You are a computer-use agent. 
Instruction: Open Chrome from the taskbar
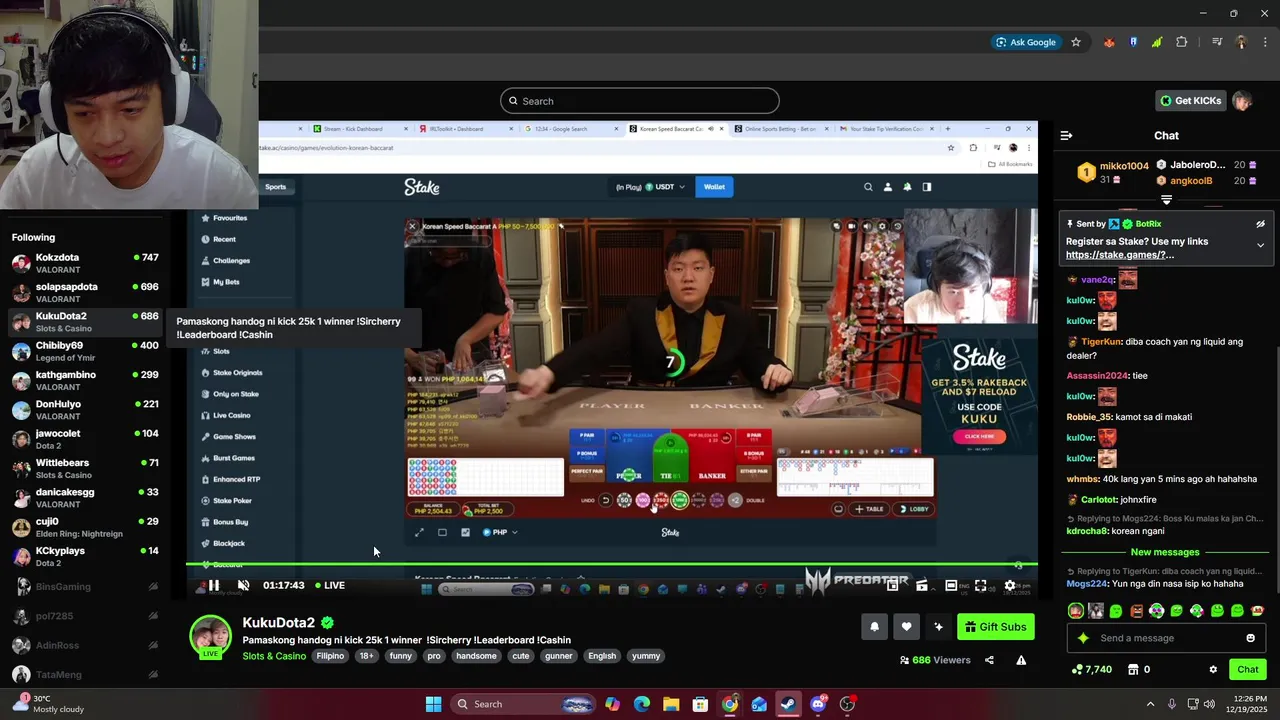point(730,704)
